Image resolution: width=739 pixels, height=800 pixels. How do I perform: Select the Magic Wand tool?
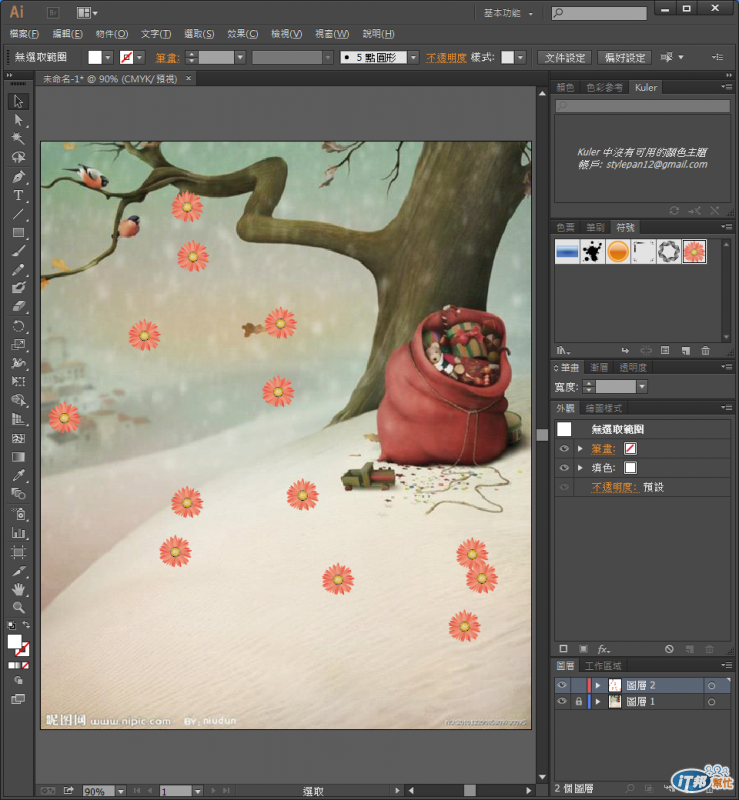click(x=18, y=138)
